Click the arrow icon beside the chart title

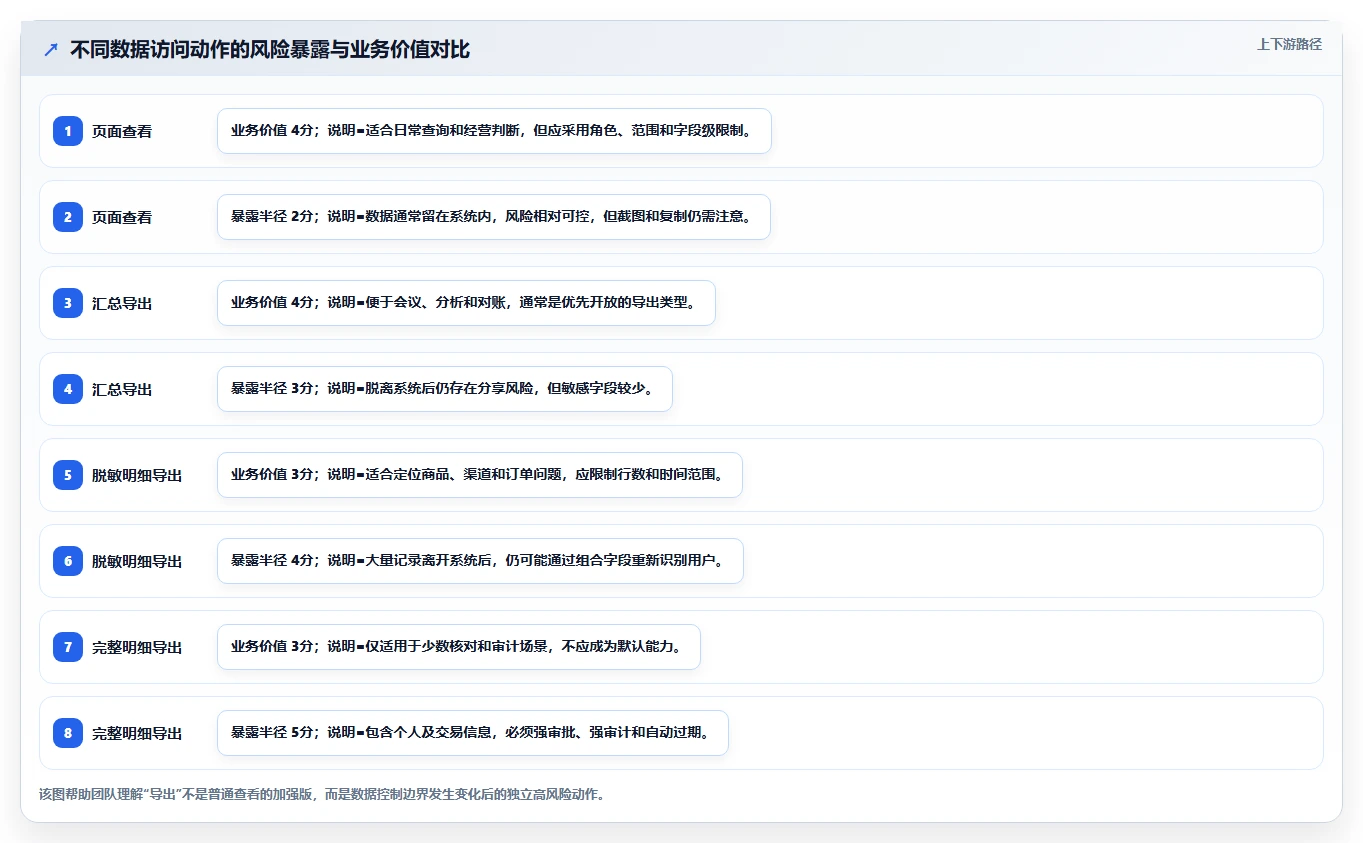[51, 49]
